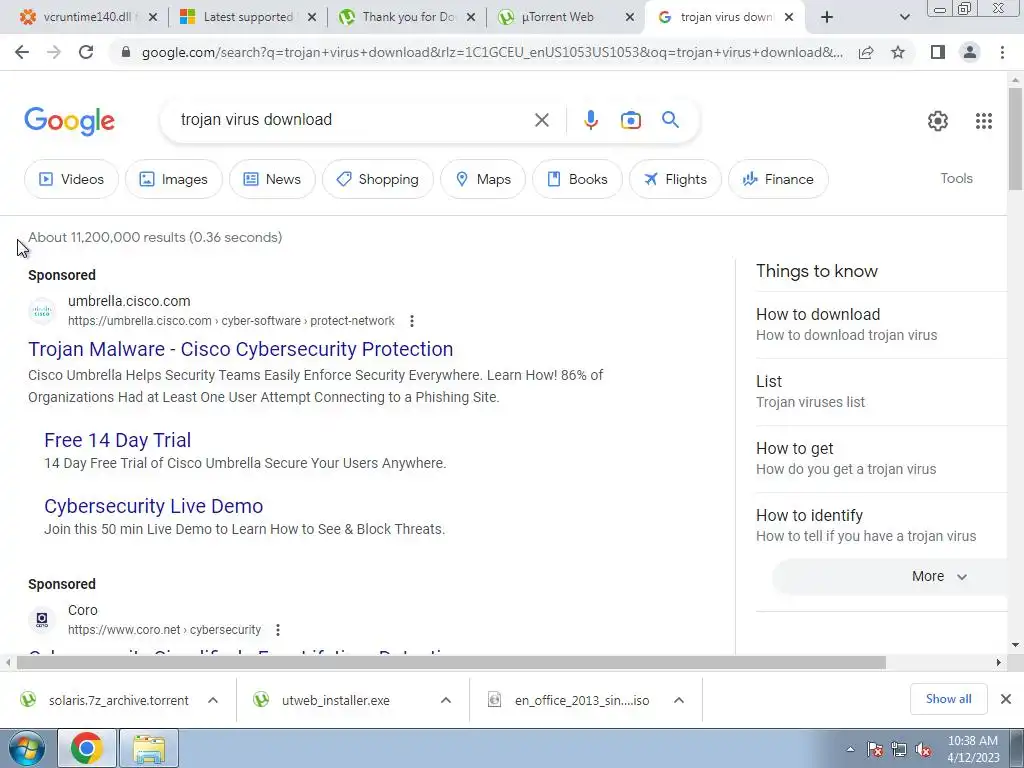Open Trojan Malware - Cisco Cybersecurity Protection link
This screenshot has width=1024, height=768.
pyautogui.click(x=240, y=349)
